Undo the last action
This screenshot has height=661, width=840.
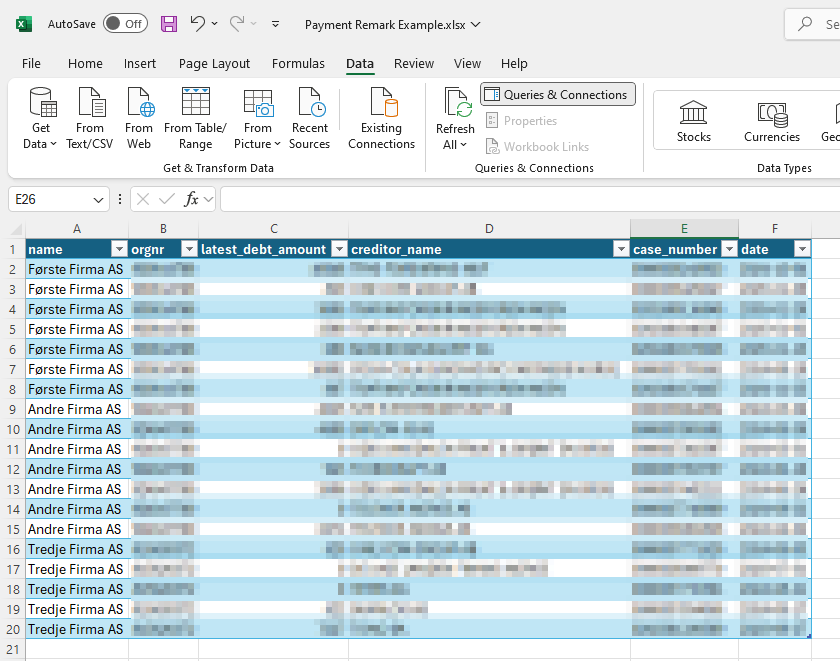pos(198,24)
